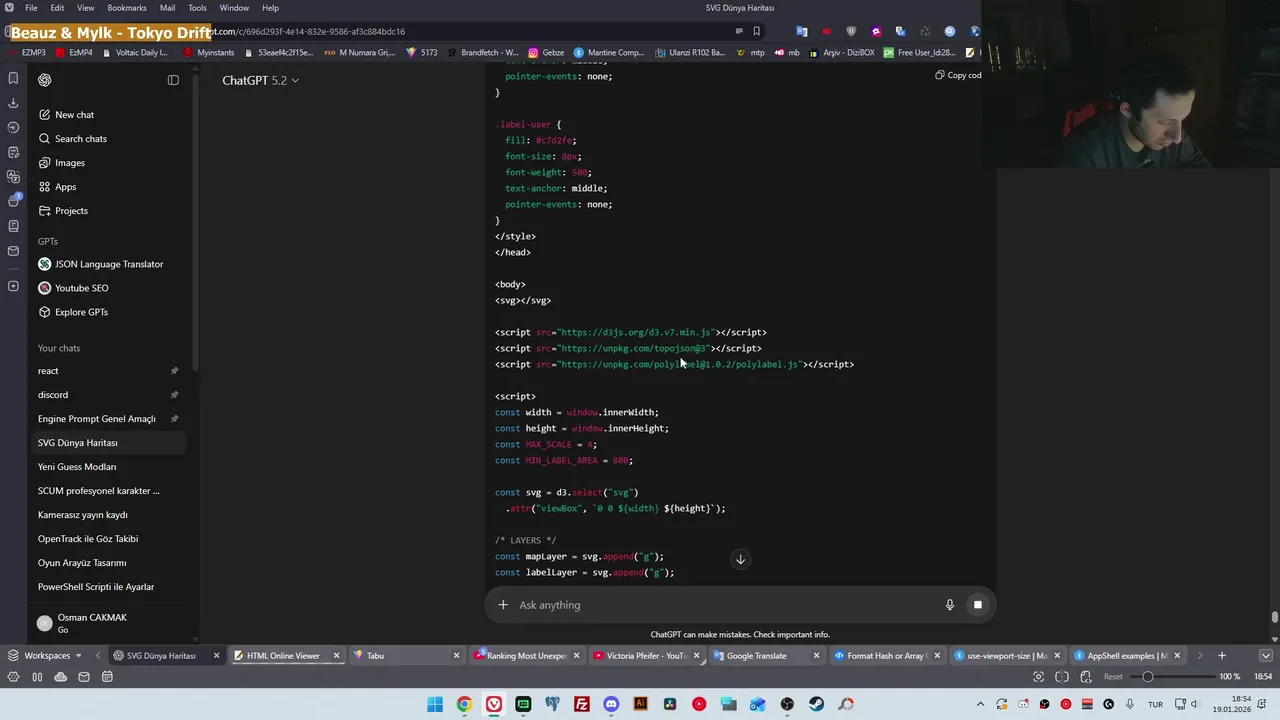Screen dimensions: 1280x720
Task: Copy code from the code block
Action: click(x=958, y=75)
